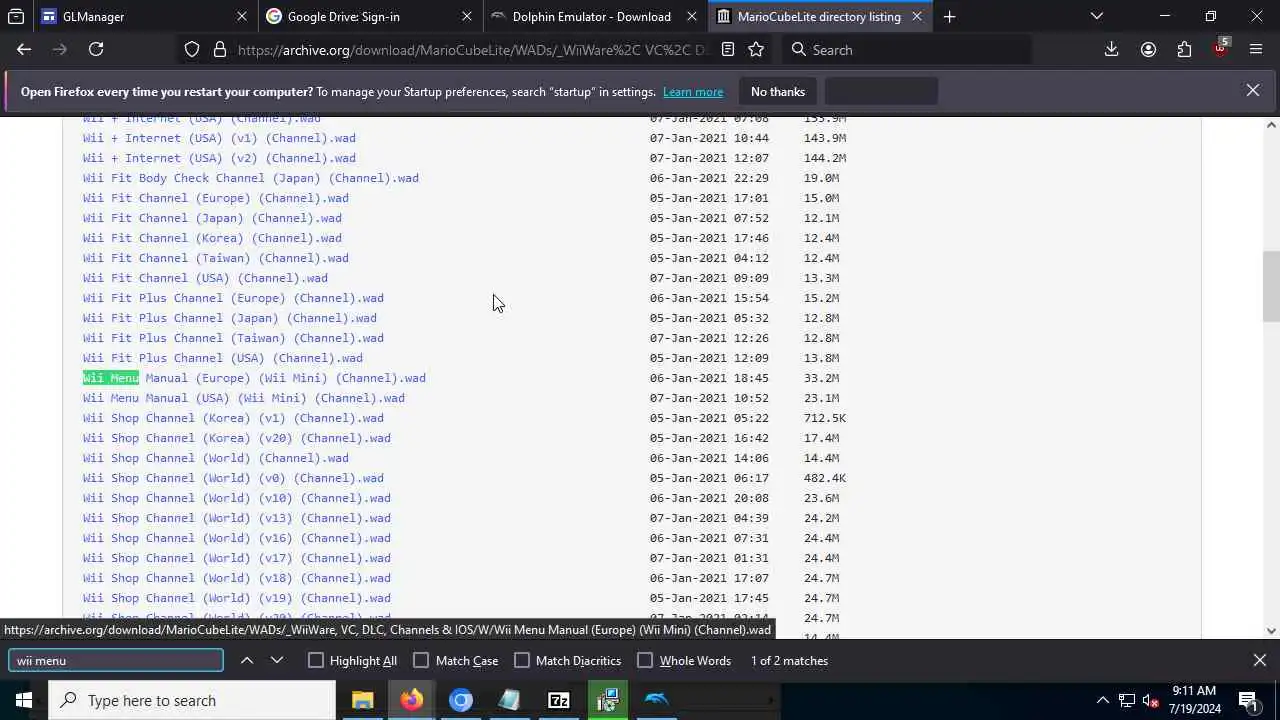
Task: Click the Learn more link
Action: [x=693, y=91]
